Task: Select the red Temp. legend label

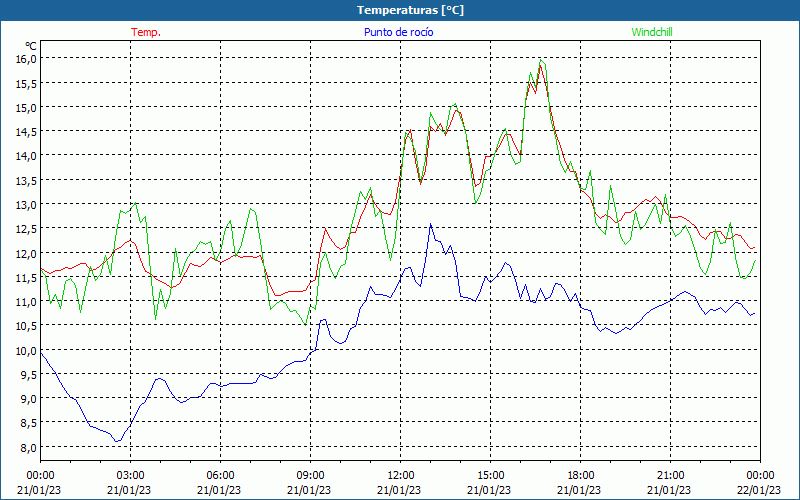Action: coord(146,32)
